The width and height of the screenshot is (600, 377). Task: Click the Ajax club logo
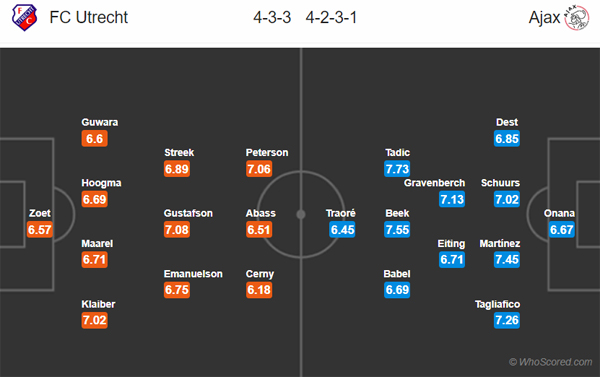577,17
